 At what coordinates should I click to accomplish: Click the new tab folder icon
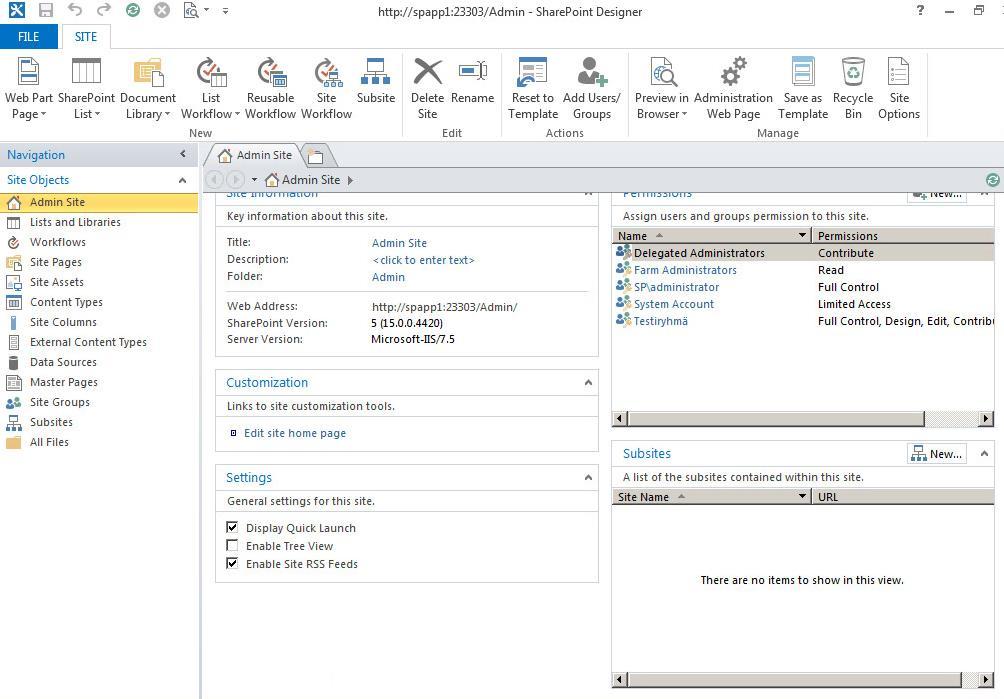click(x=316, y=156)
